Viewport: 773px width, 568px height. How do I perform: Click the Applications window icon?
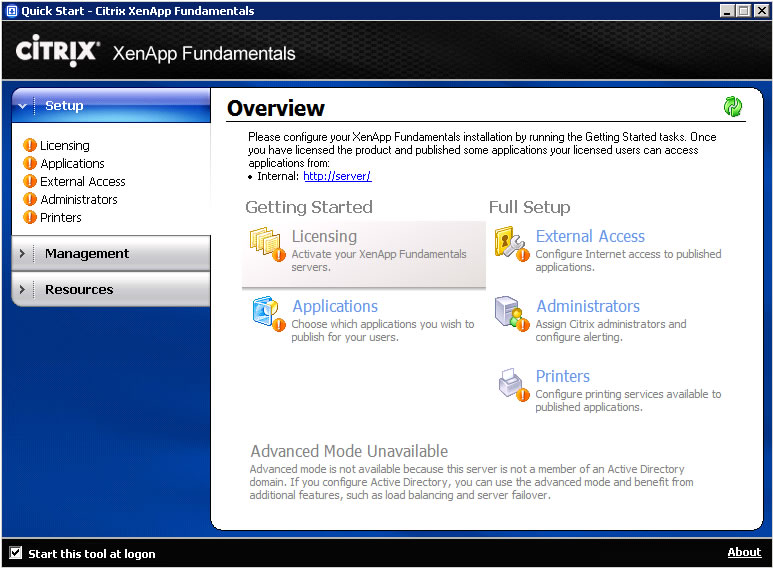pyautogui.click(x=268, y=314)
